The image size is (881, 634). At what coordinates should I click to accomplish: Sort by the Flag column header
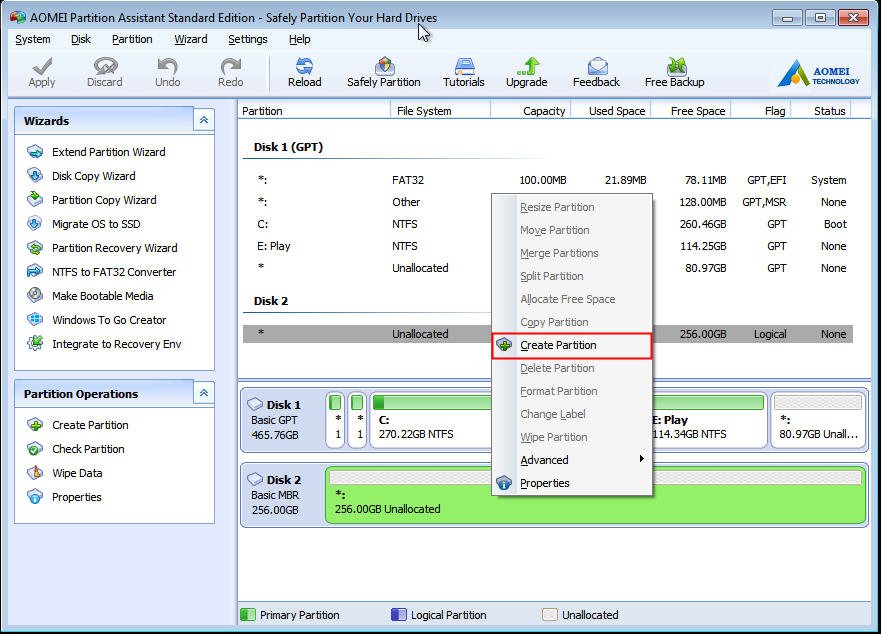762,111
